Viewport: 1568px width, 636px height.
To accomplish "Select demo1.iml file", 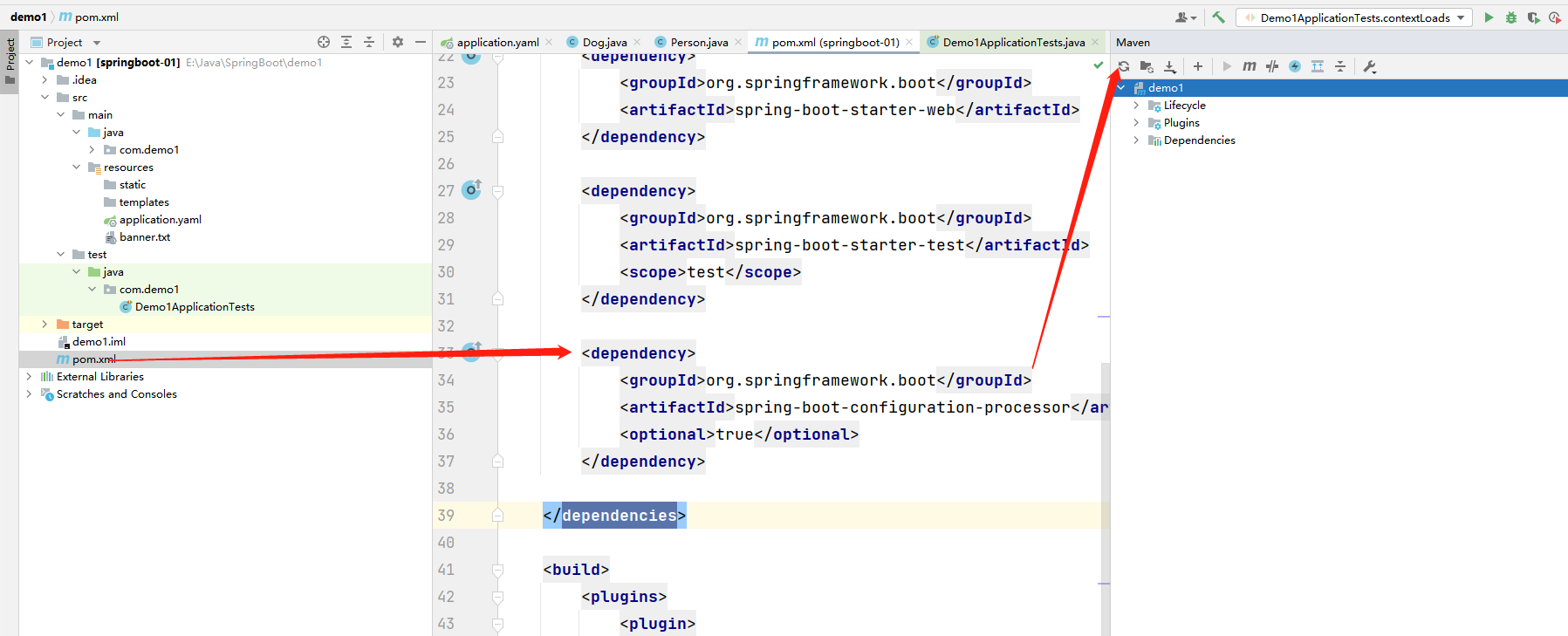I will point(99,342).
